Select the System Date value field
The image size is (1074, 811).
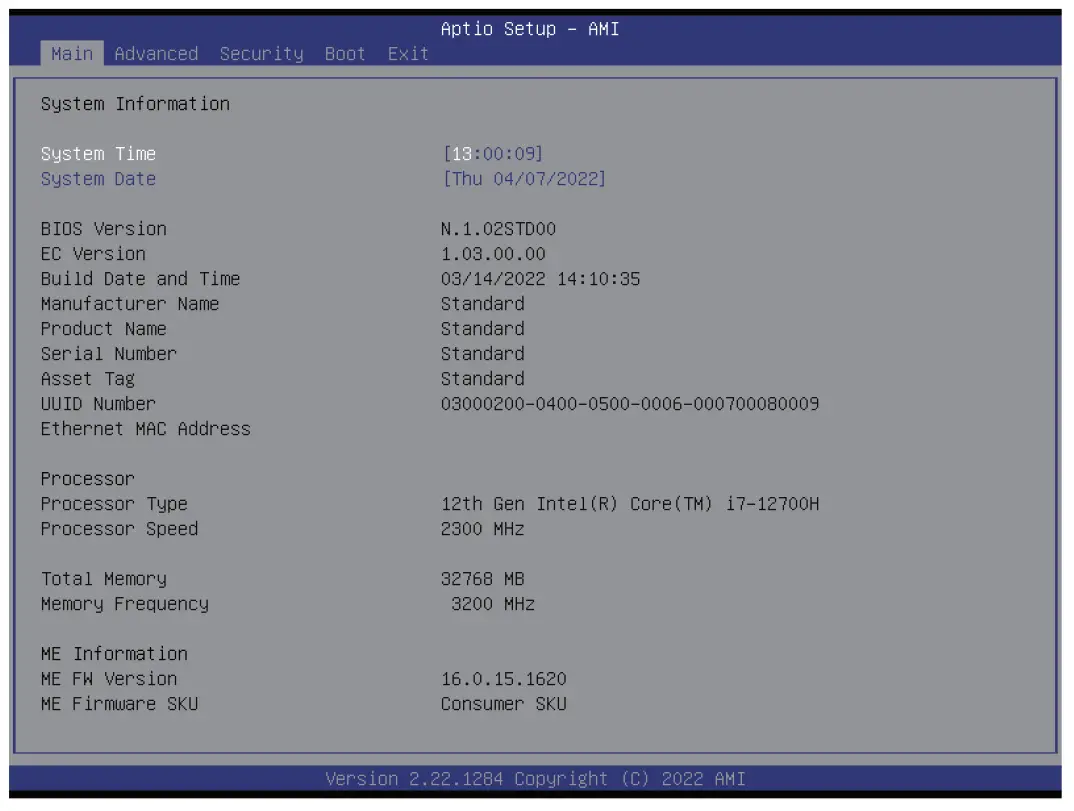525,179
